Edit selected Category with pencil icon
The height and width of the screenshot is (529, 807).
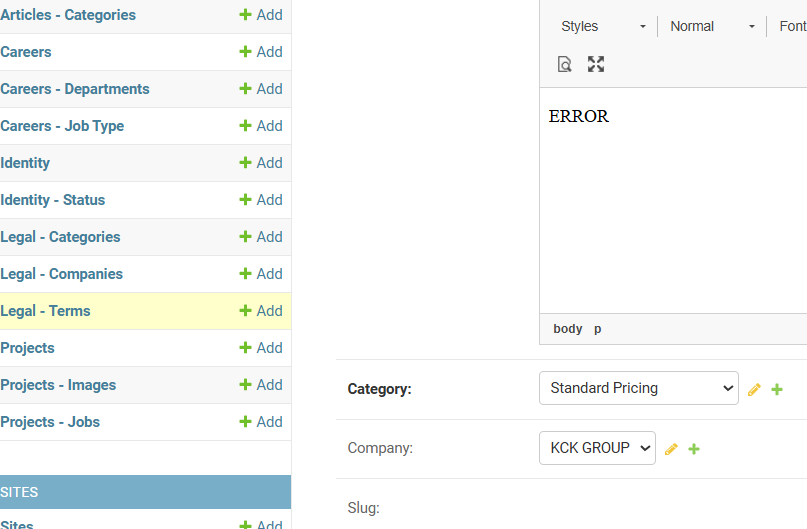(x=754, y=389)
